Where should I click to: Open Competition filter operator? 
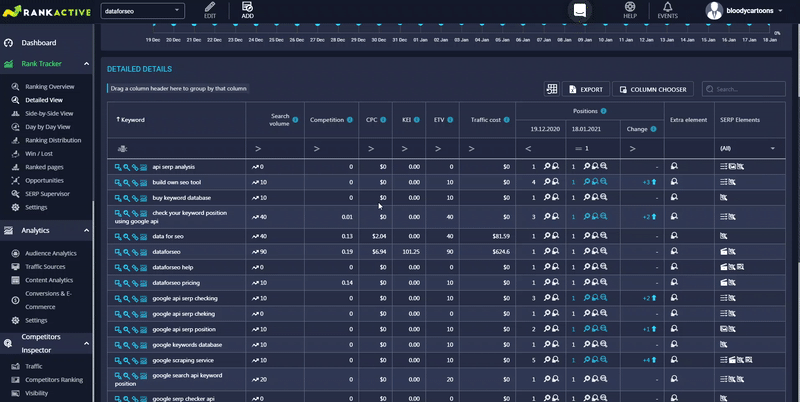pos(316,148)
